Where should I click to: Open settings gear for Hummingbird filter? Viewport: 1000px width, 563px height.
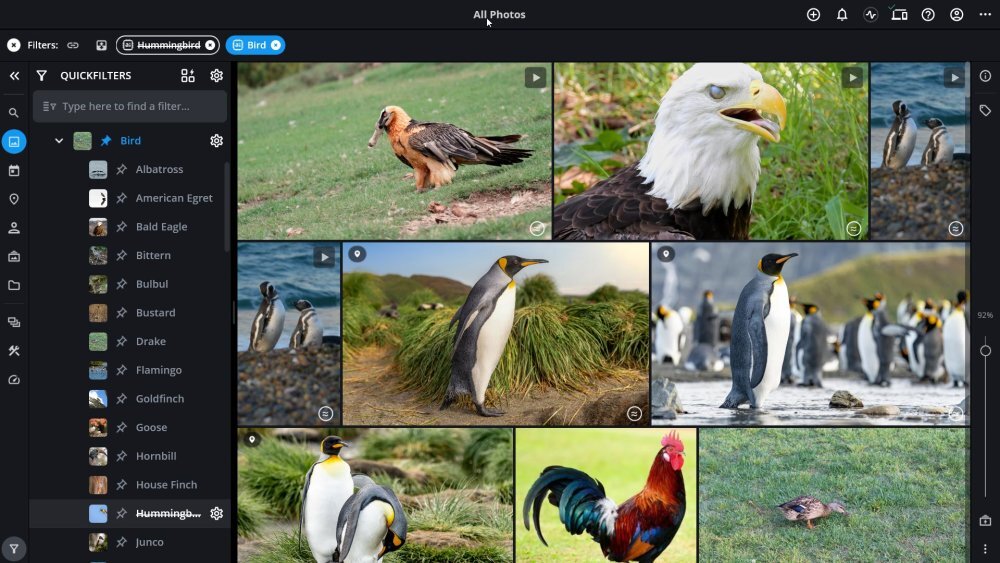216,513
